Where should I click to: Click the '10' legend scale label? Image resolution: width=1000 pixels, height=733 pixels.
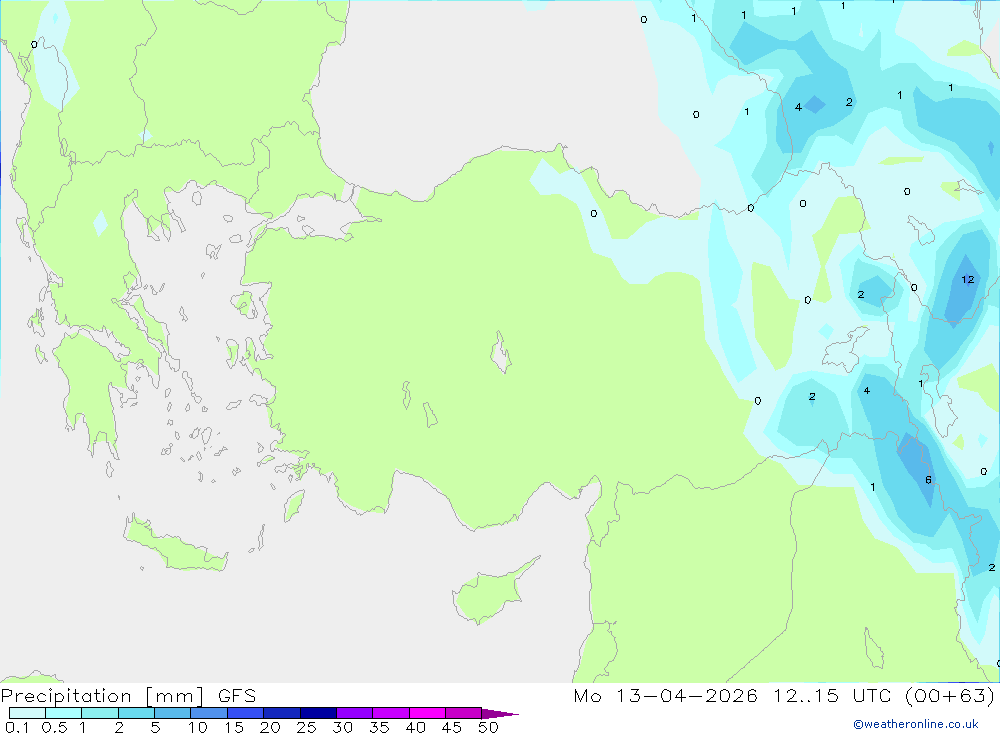click(198, 727)
